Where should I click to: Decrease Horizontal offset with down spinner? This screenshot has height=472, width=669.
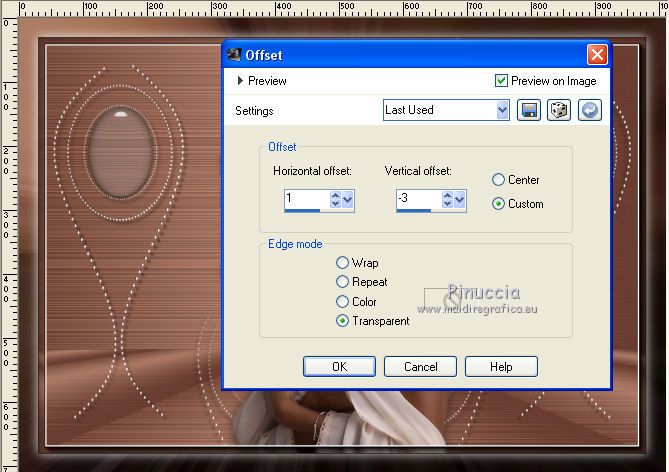[335, 204]
